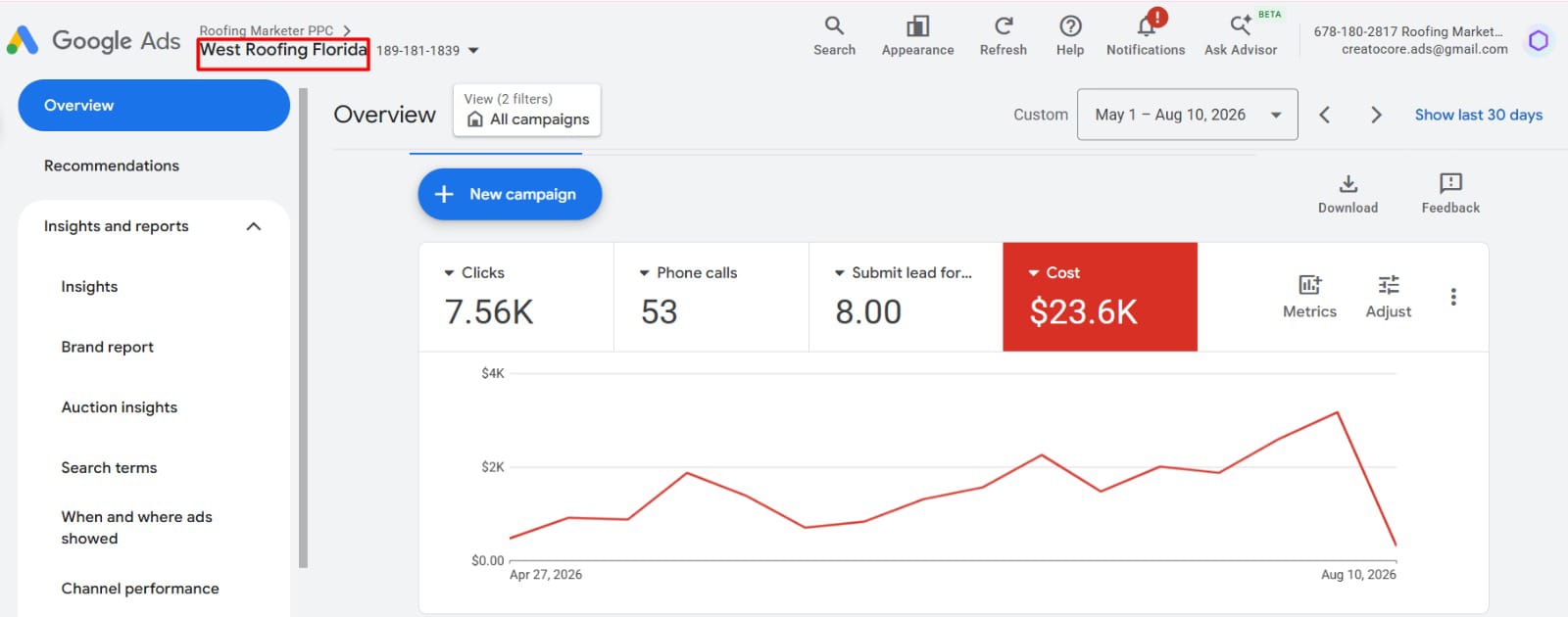This screenshot has width=1568, height=617.
Task: Click the cost chart peak point
Action: pyautogui.click(x=1338, y=412)
